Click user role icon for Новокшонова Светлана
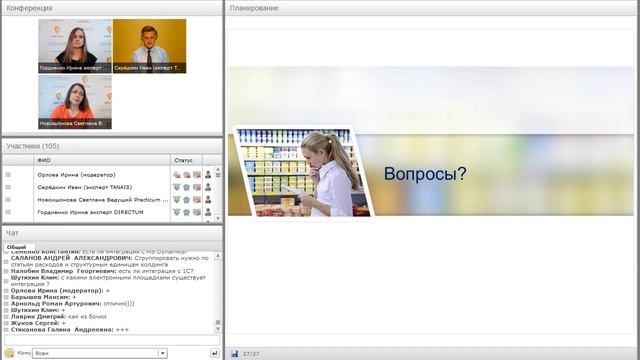 click(x=208, y=200)
